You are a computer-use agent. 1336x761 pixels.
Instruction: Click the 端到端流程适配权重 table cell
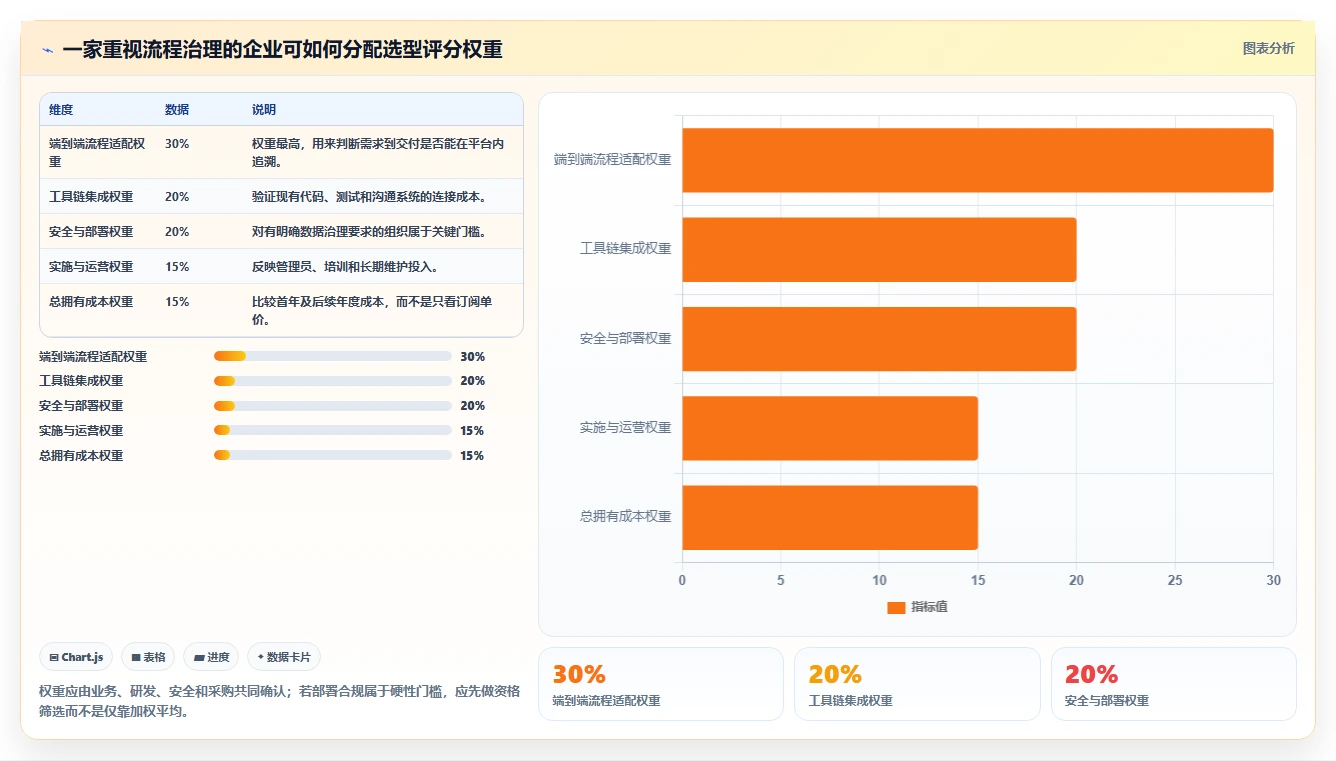(x=97, y=152)
